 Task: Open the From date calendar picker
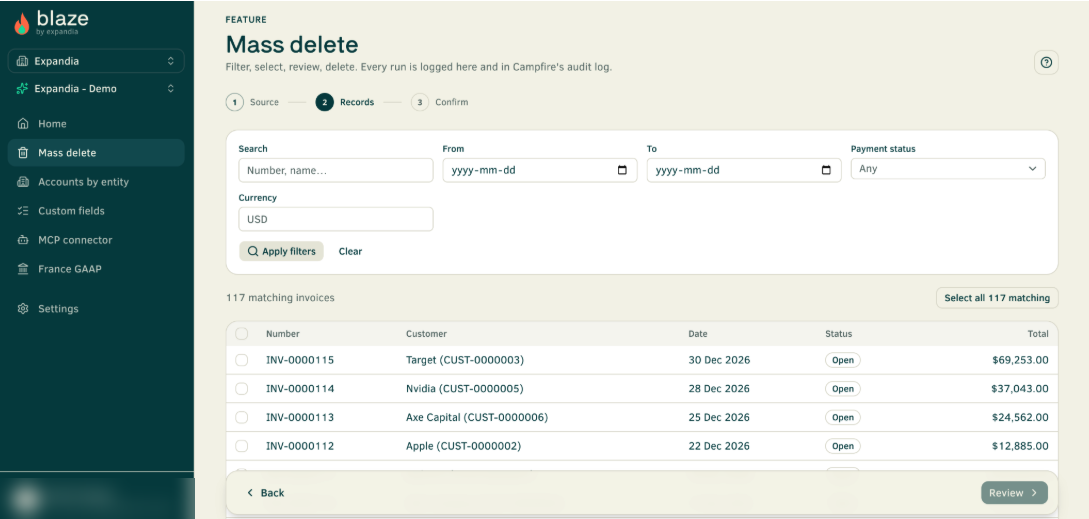tap(622, 170)
